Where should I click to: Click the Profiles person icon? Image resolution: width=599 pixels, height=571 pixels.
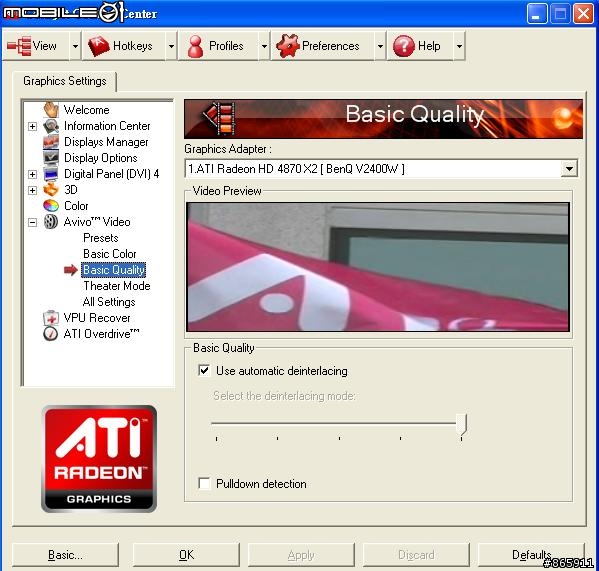[196, 46]
